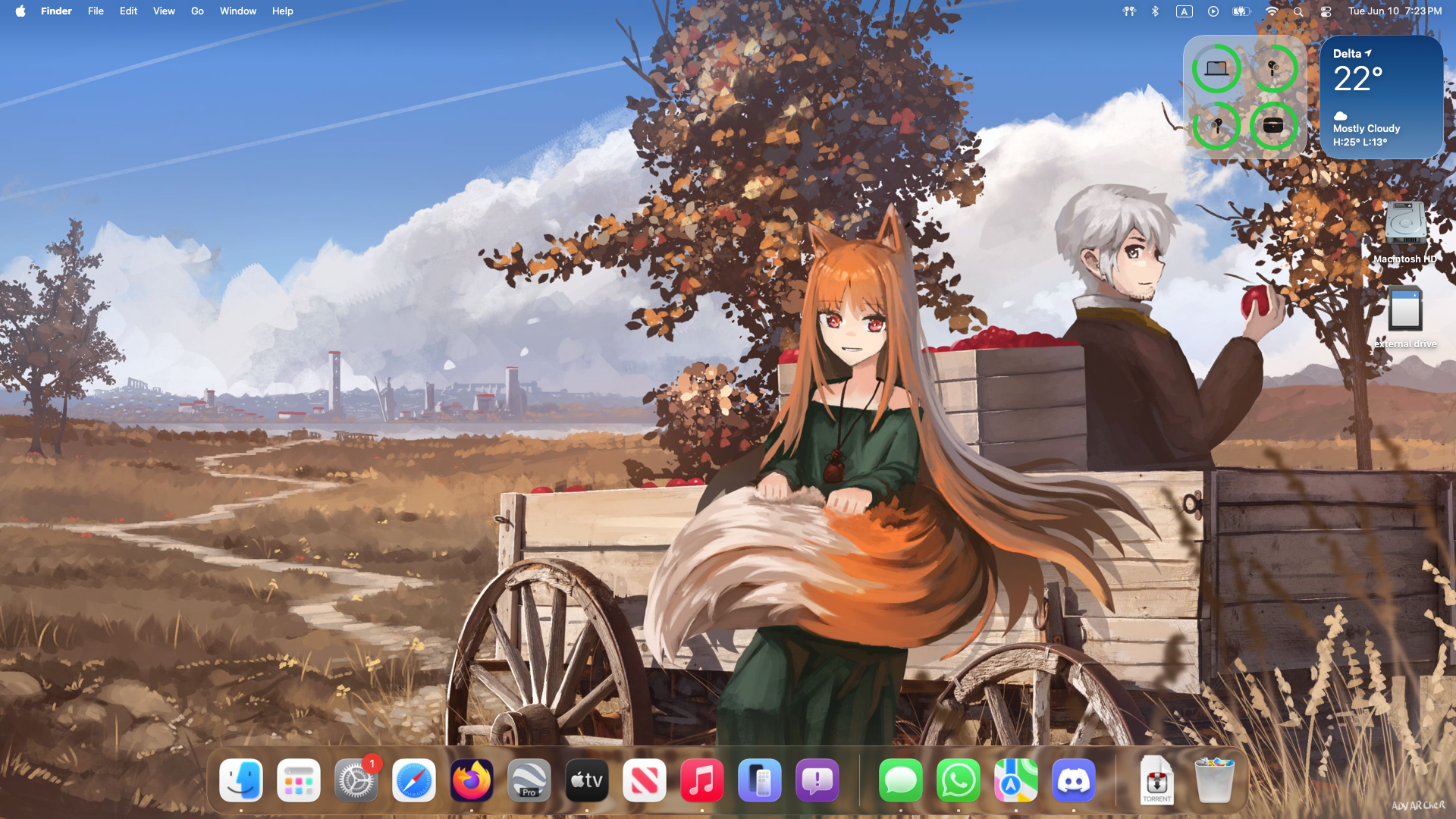Show battery status in menu bar
The height and width of the screenshot is (819, 1456).
(1241, 11)
